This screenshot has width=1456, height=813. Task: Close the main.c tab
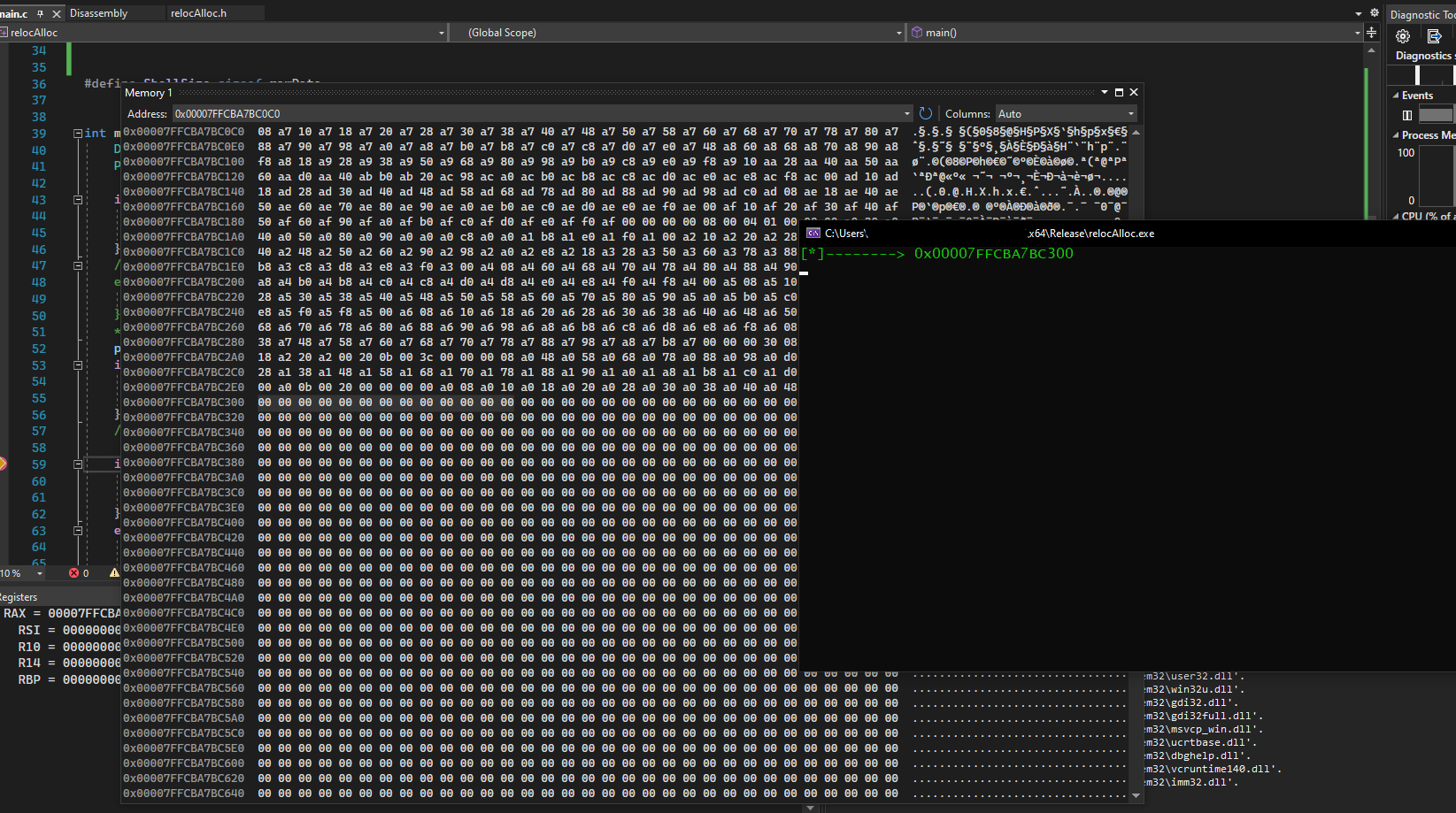pos(57,13)
